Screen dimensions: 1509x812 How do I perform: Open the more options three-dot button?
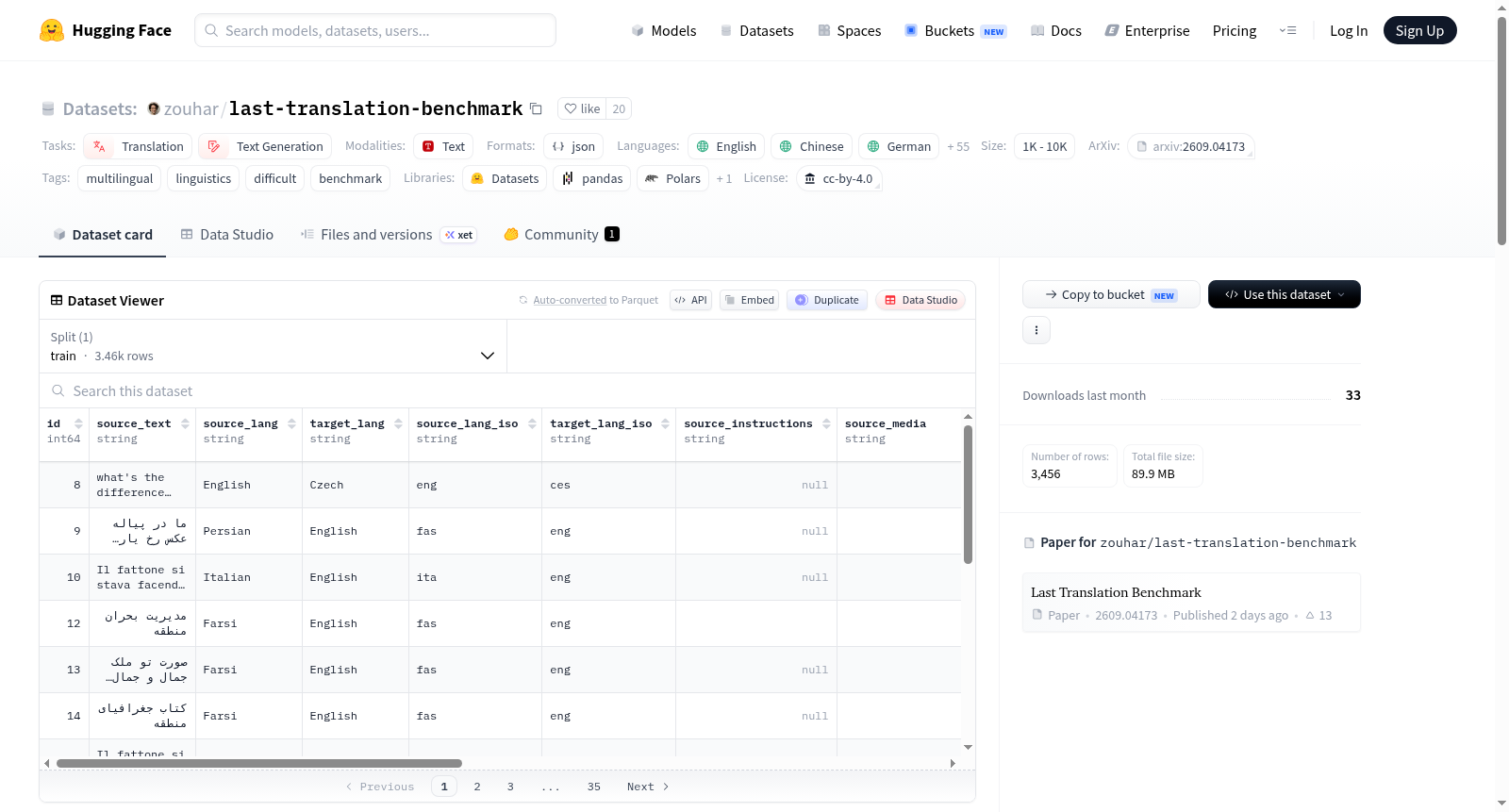coord(1036,330)
